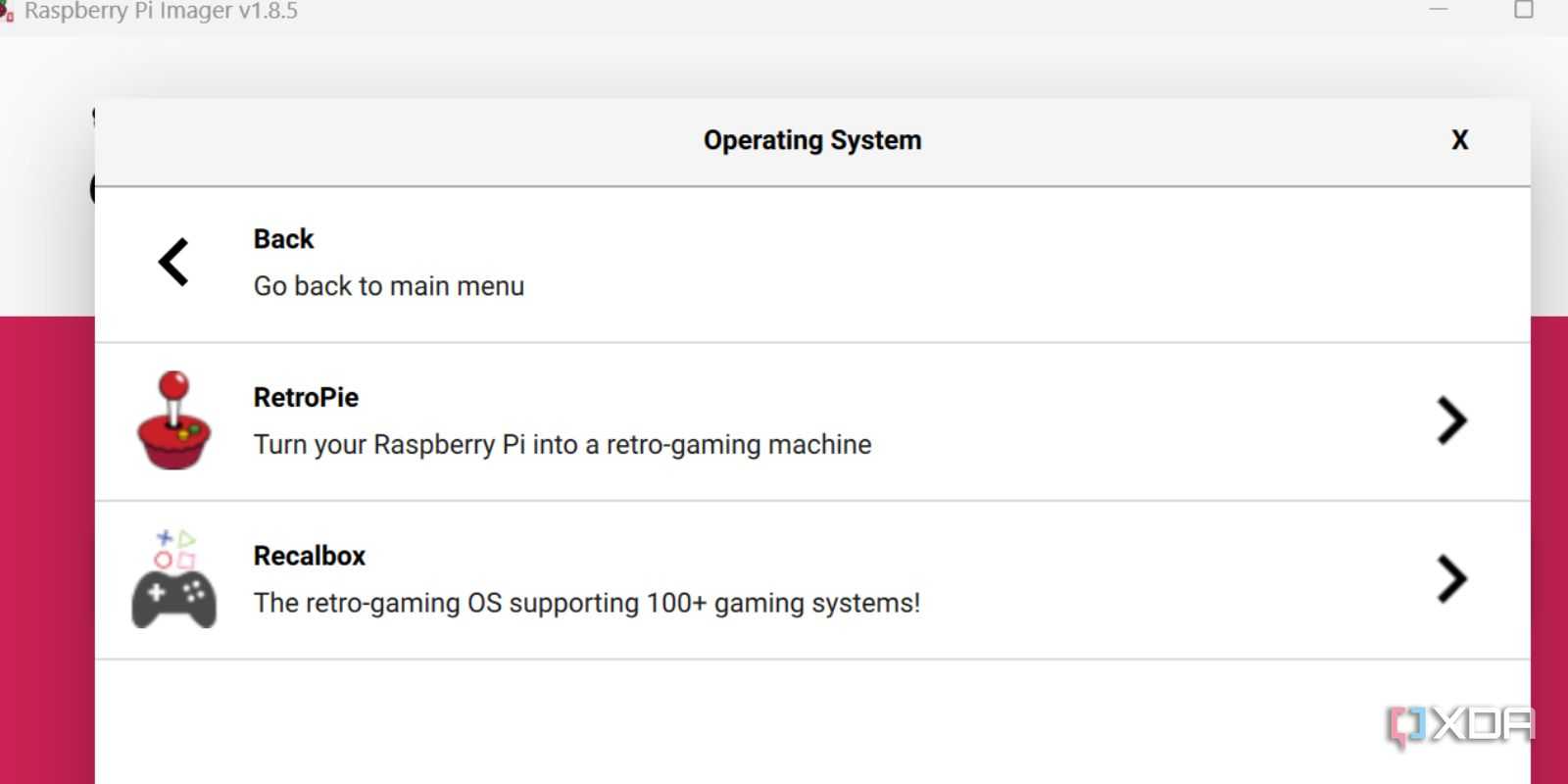Maximize the Raspberry Pi Imager window
This screenshot has width=1568, height=784.
click(1524, 10)
